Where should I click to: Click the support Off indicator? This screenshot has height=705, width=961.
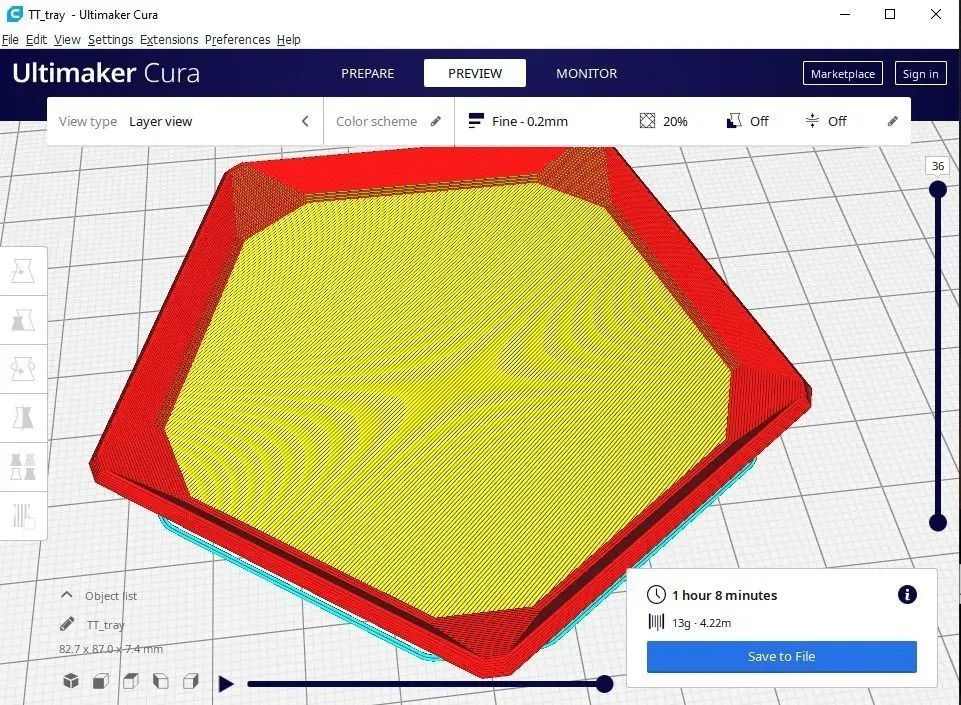[x=747, y=121]
